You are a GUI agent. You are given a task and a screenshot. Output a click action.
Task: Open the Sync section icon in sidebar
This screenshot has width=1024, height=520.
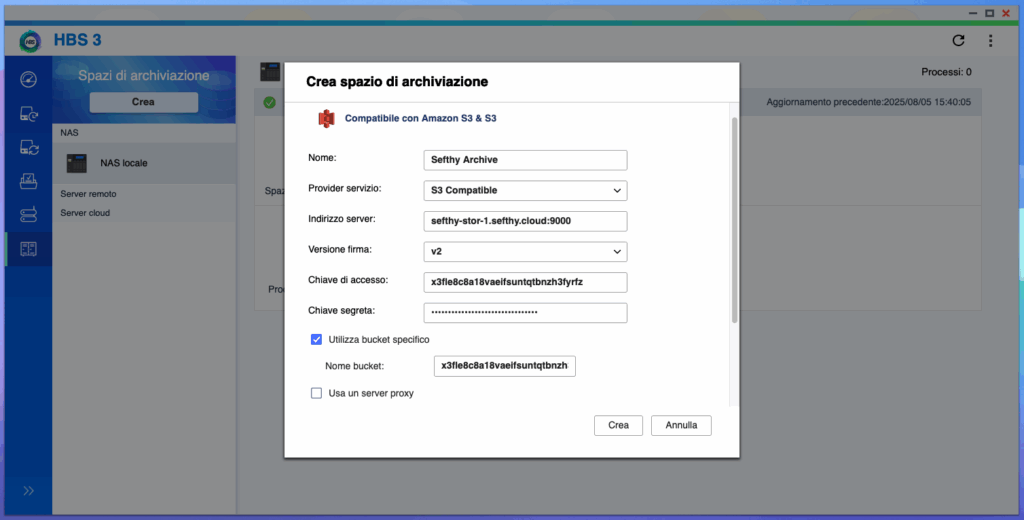(x=29, y=148)
